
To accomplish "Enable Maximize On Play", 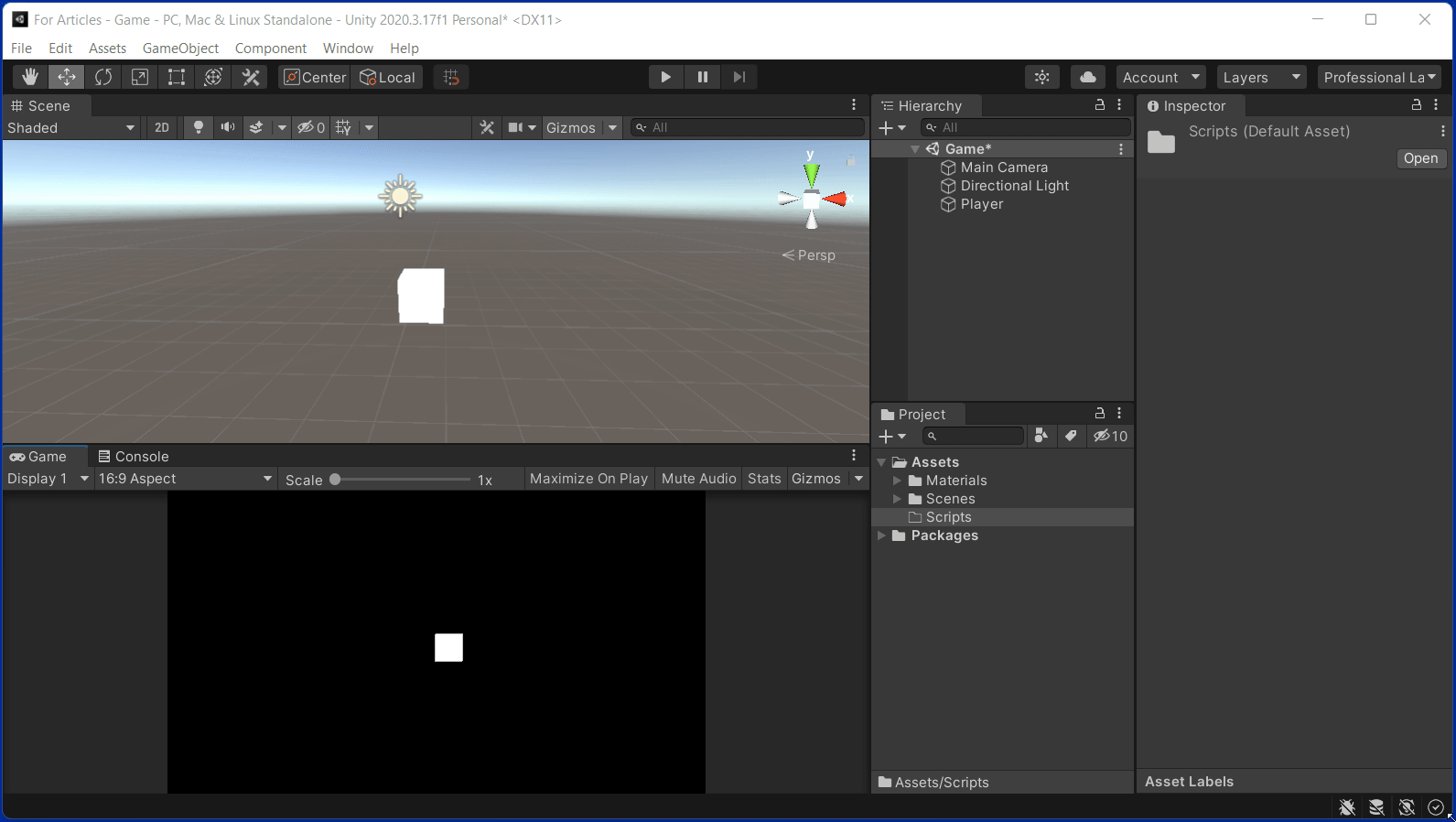I will point(588,479).
